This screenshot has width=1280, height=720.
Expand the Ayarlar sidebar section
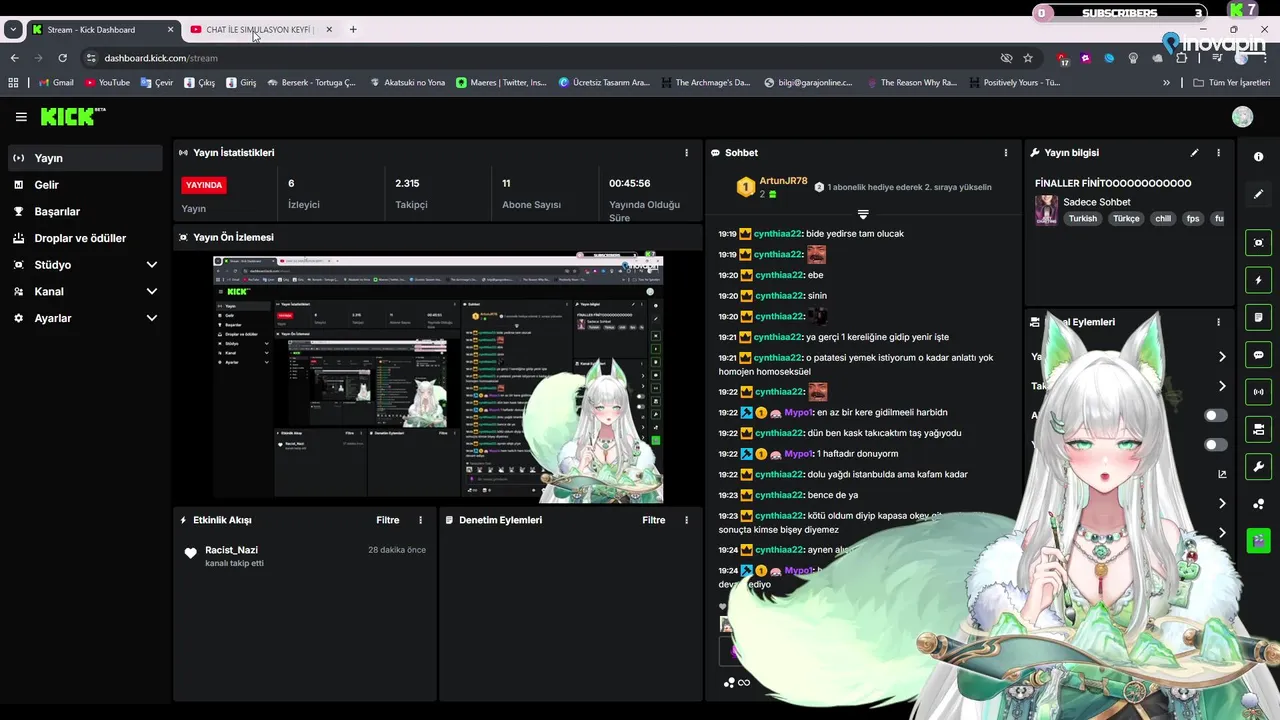pos(85,318)
